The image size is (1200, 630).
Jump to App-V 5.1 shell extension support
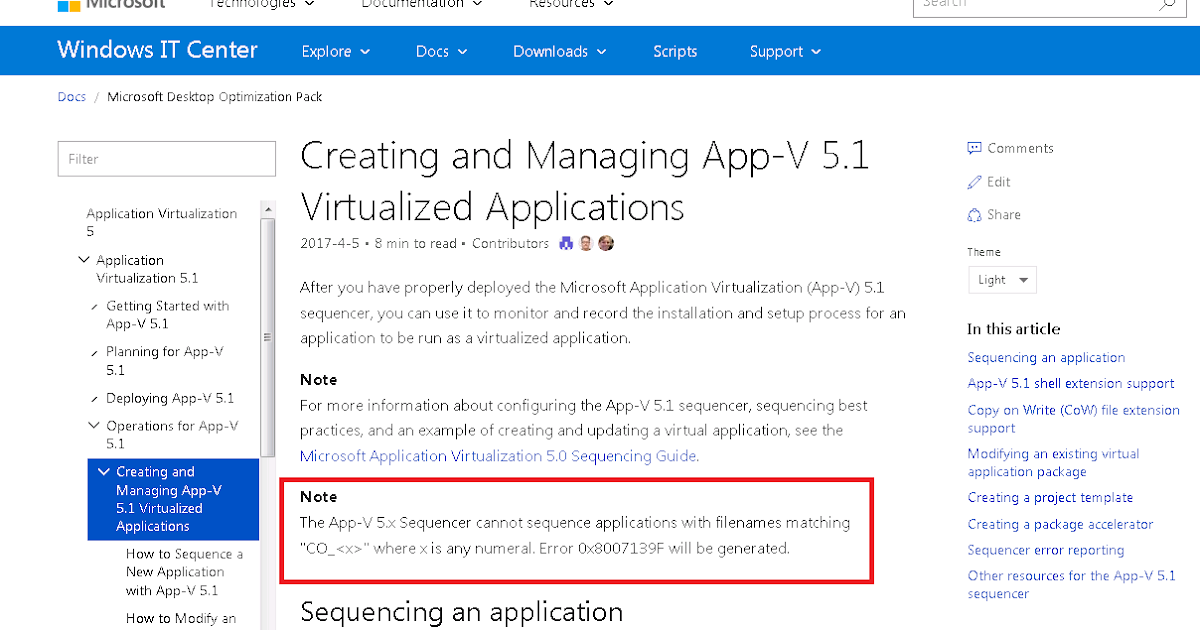click(1071, 384)
